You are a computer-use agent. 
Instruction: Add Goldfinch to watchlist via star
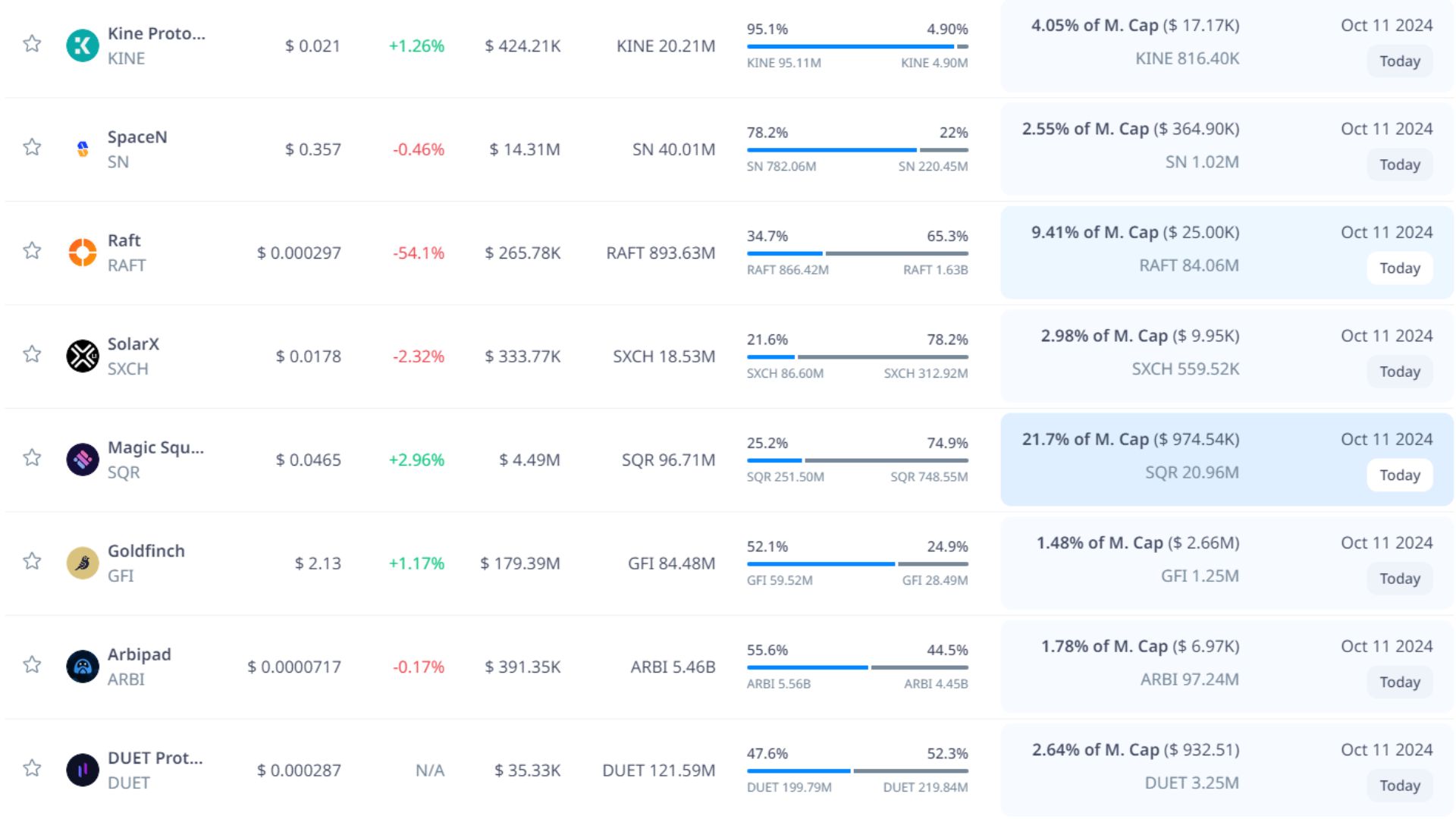point(32,561)
